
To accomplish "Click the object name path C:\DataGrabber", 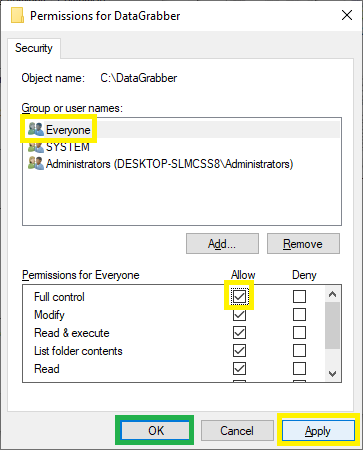I will pos(139,78).
